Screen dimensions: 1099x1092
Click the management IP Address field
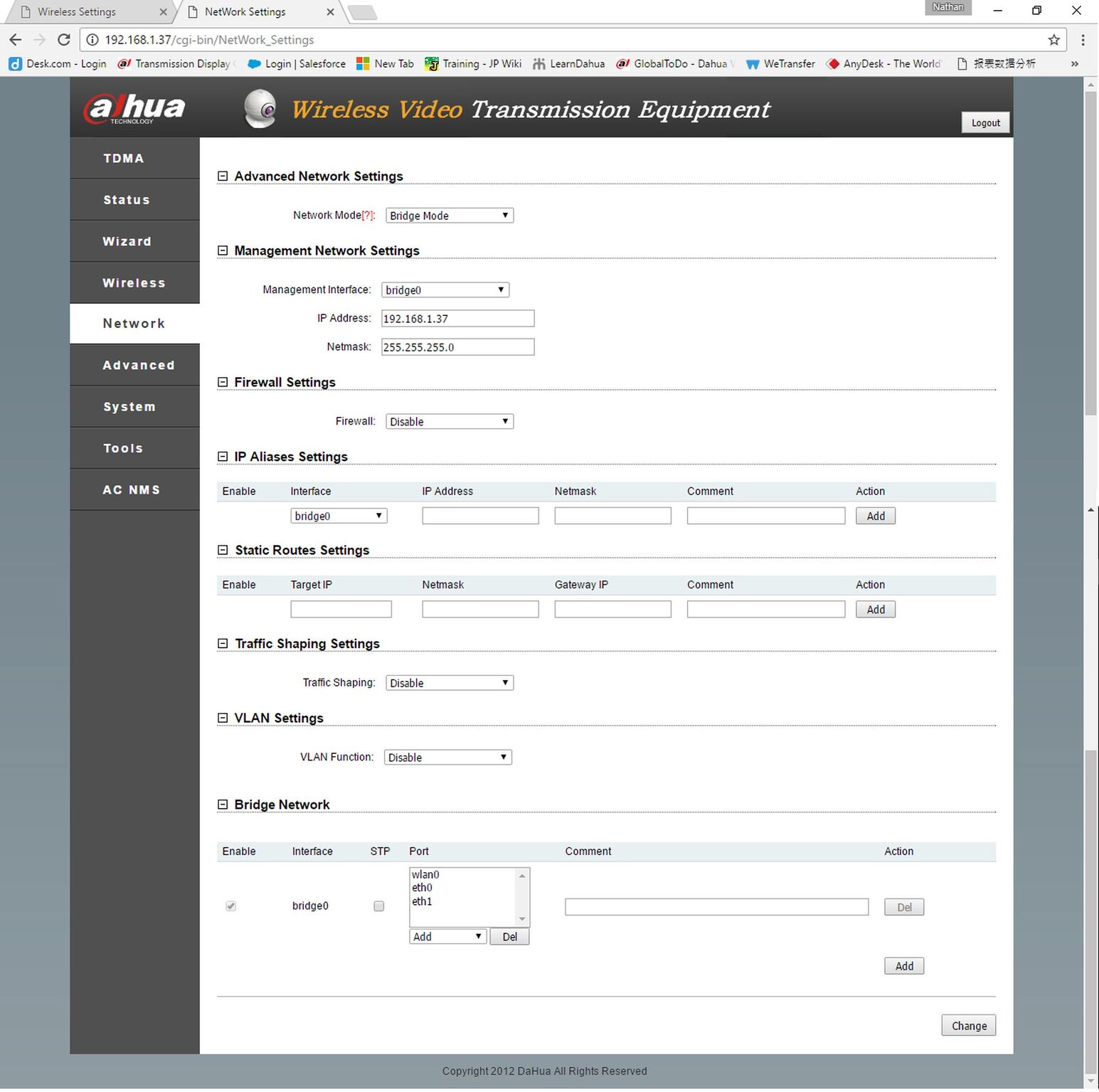[x=457, y=318]
